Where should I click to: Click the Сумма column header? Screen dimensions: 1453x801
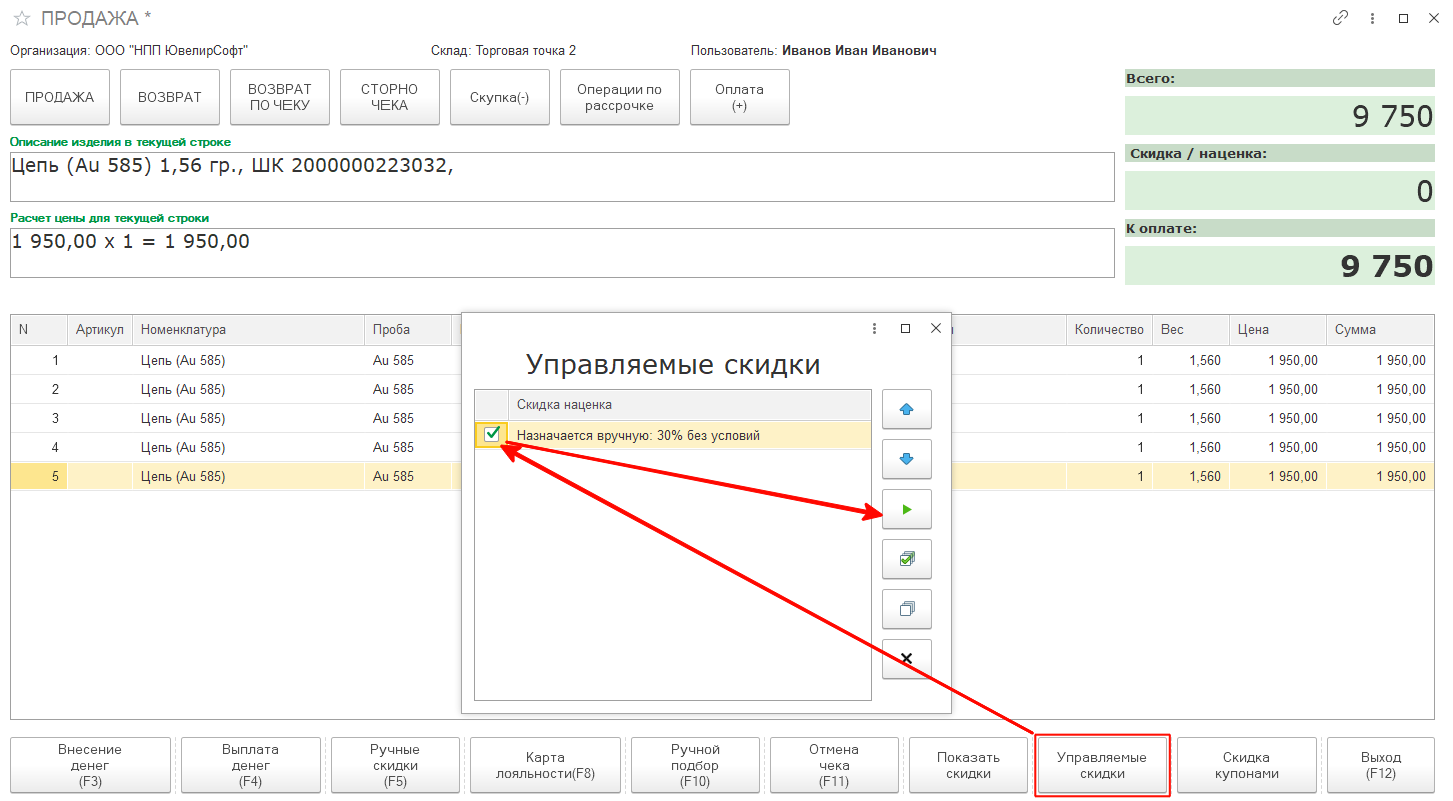[x=1380, y=329]
